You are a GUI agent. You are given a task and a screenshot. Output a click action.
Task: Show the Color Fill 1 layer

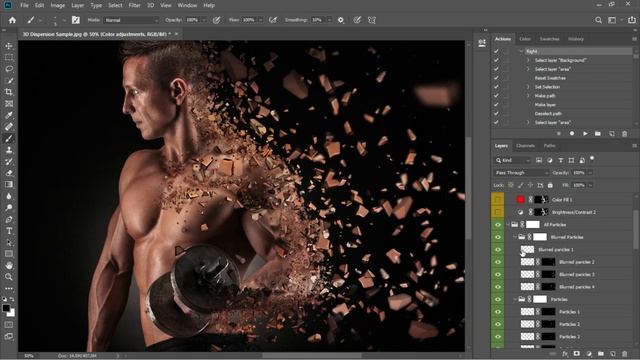(498, 200)
